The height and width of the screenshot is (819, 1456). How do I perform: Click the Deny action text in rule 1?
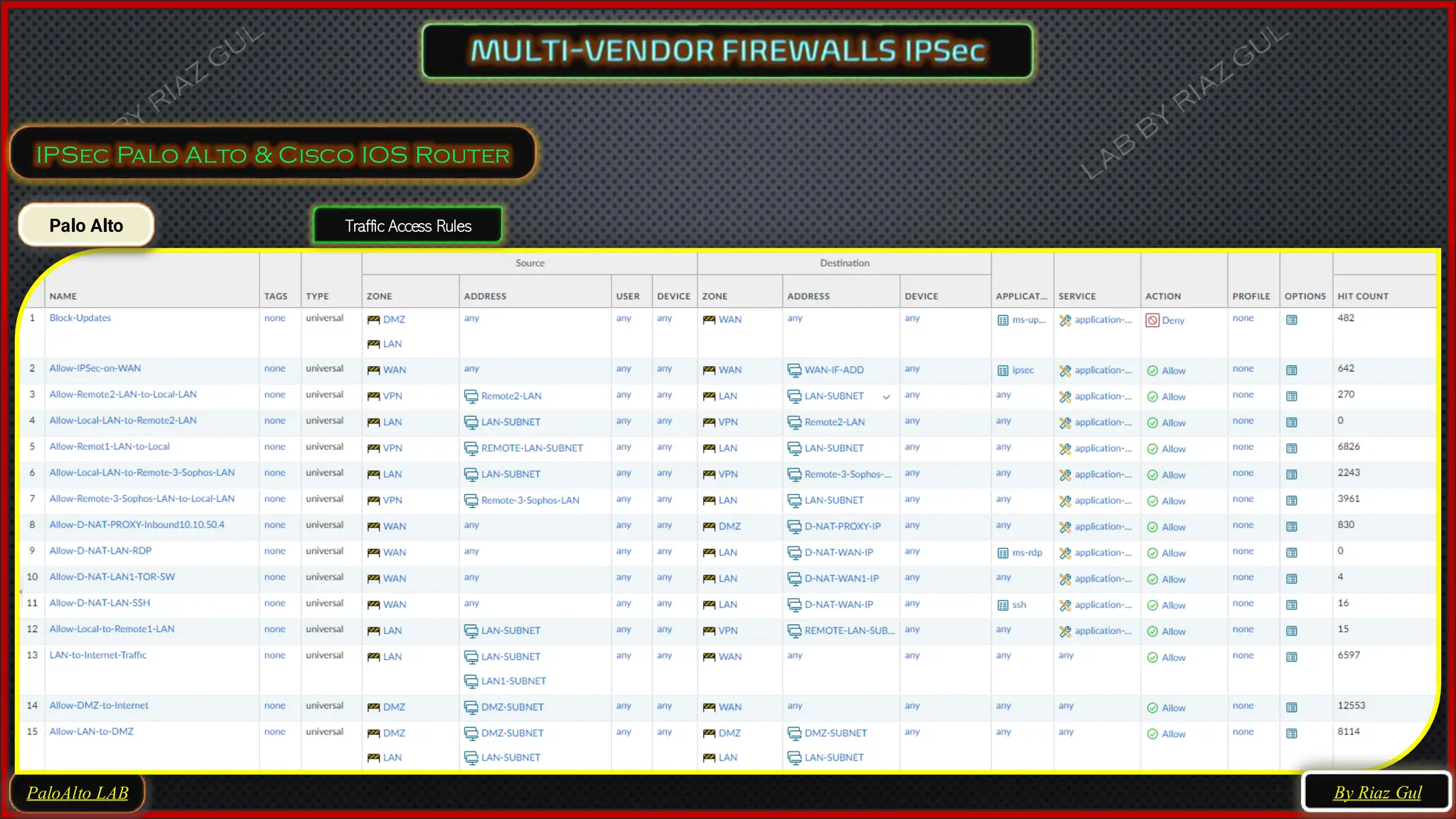pos(1173,321)
